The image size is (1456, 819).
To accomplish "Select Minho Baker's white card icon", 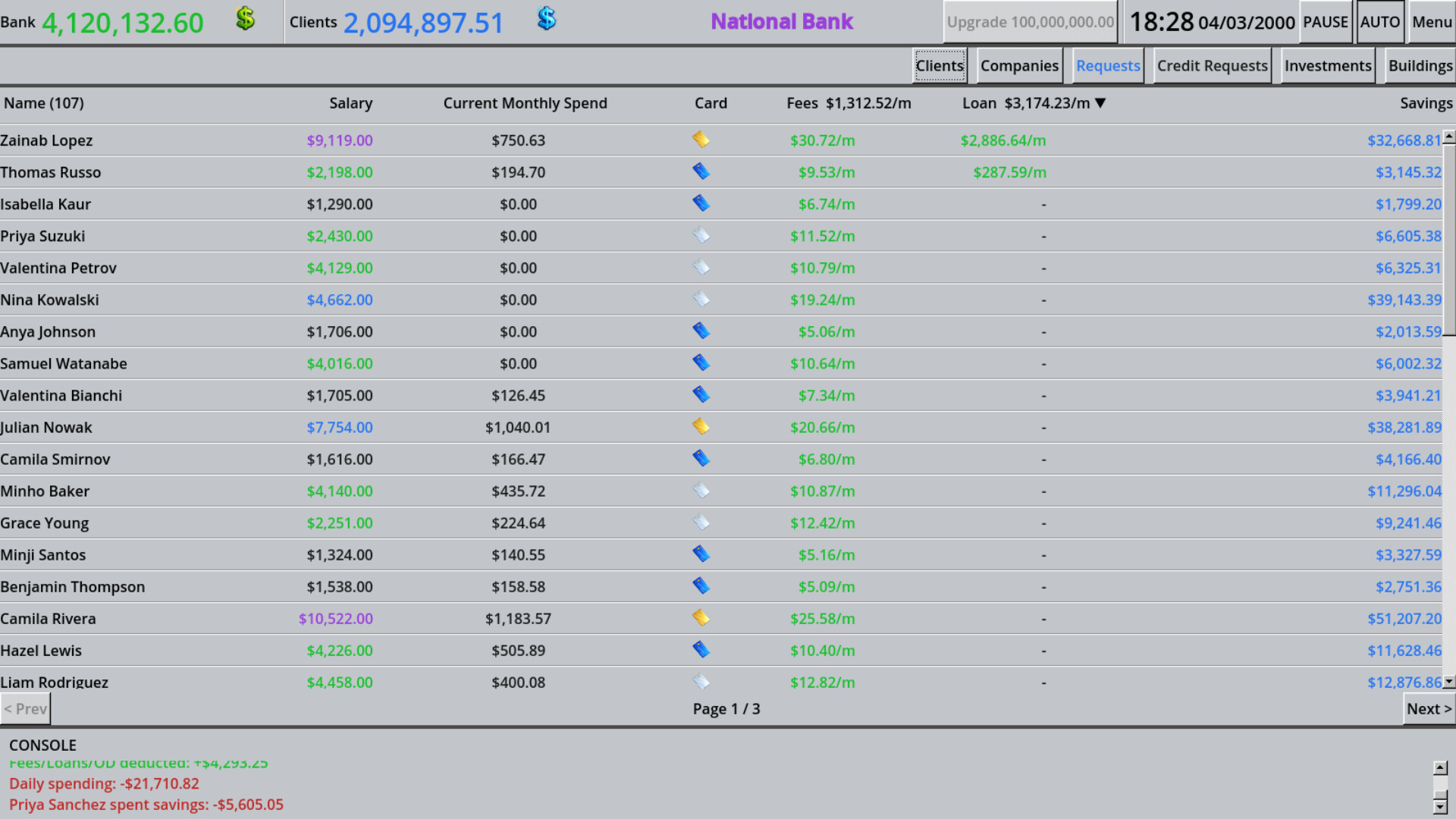I will tap(701, 490).
